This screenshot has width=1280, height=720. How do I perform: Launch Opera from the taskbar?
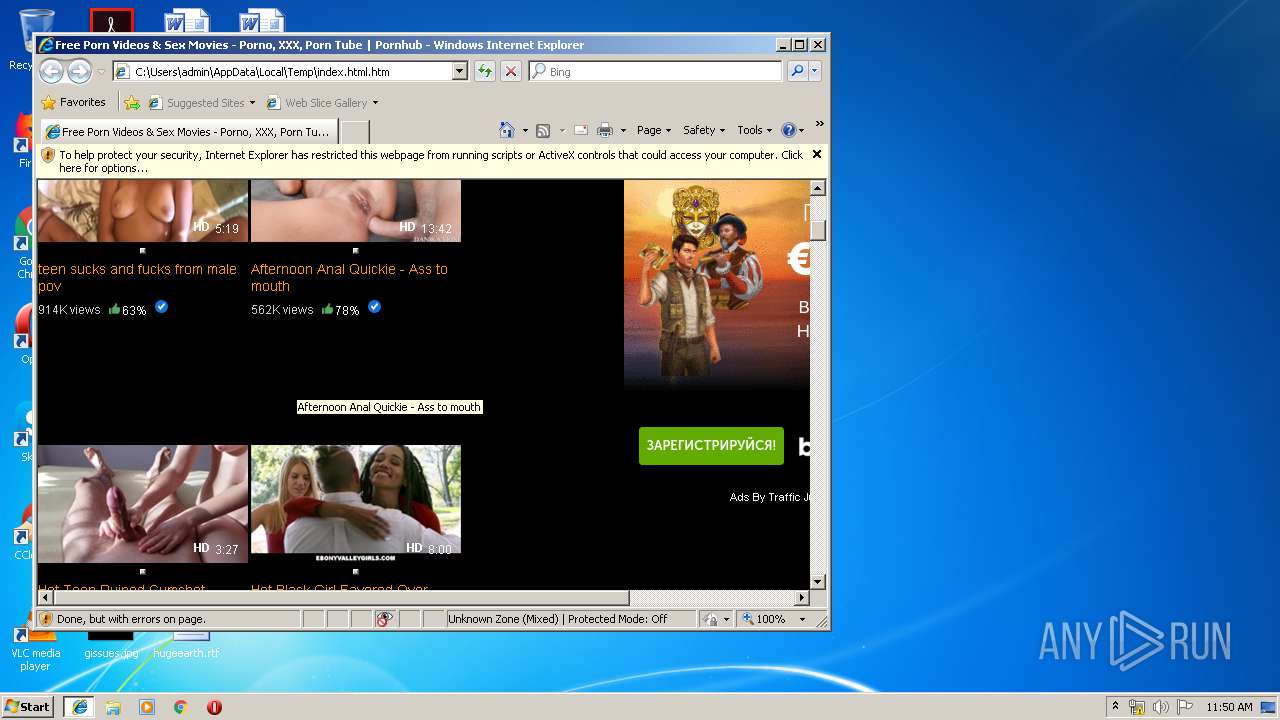coord(214,707)
